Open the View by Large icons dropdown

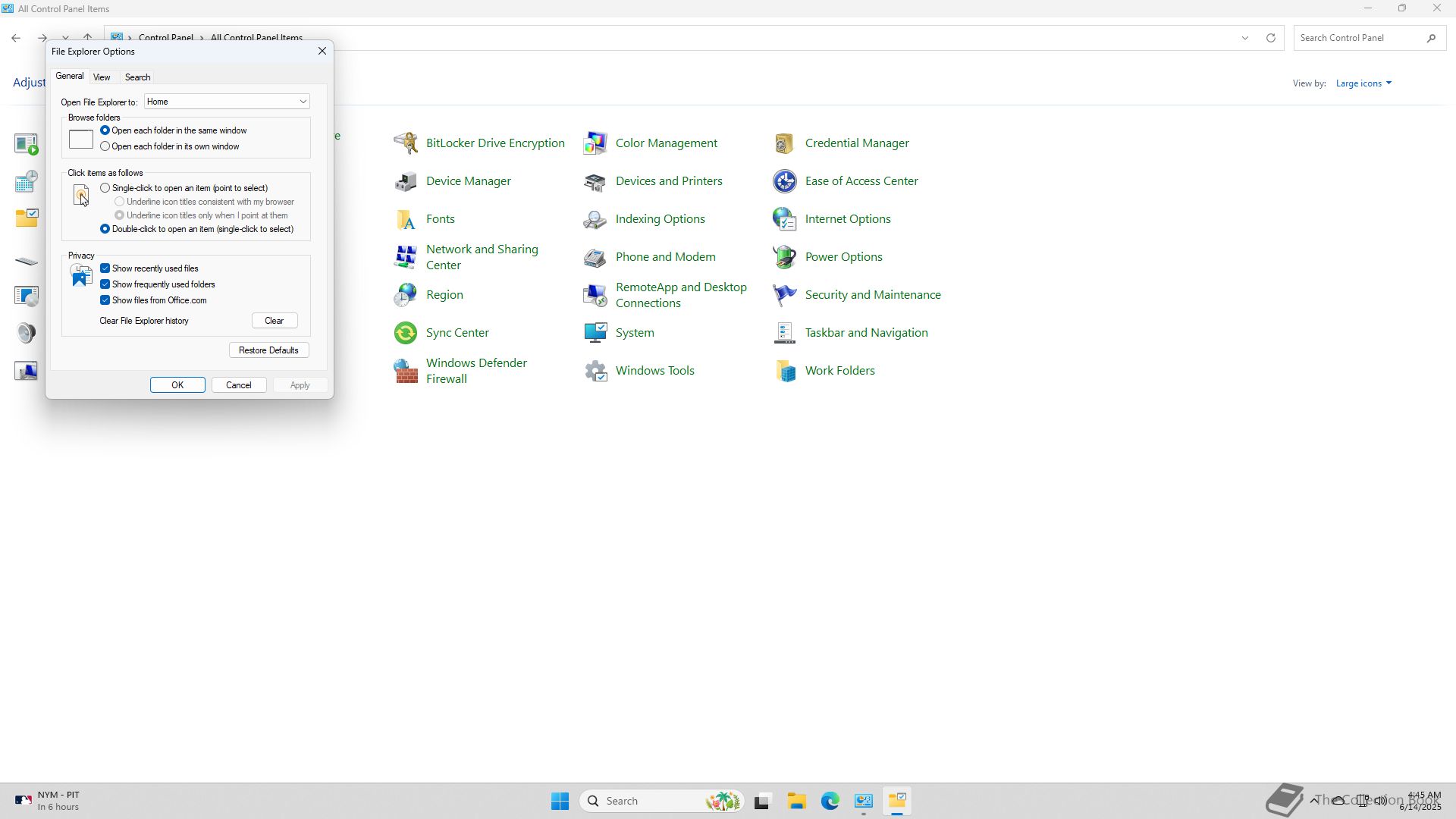tap(1363, 83)
